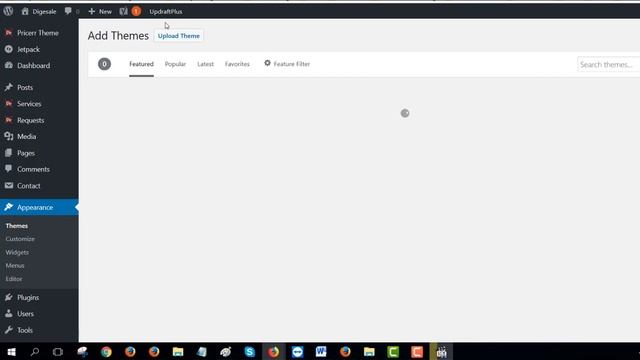Open the Windows Start menu
The width and height of the screenshot is (640, 360).
pos(11,352)
